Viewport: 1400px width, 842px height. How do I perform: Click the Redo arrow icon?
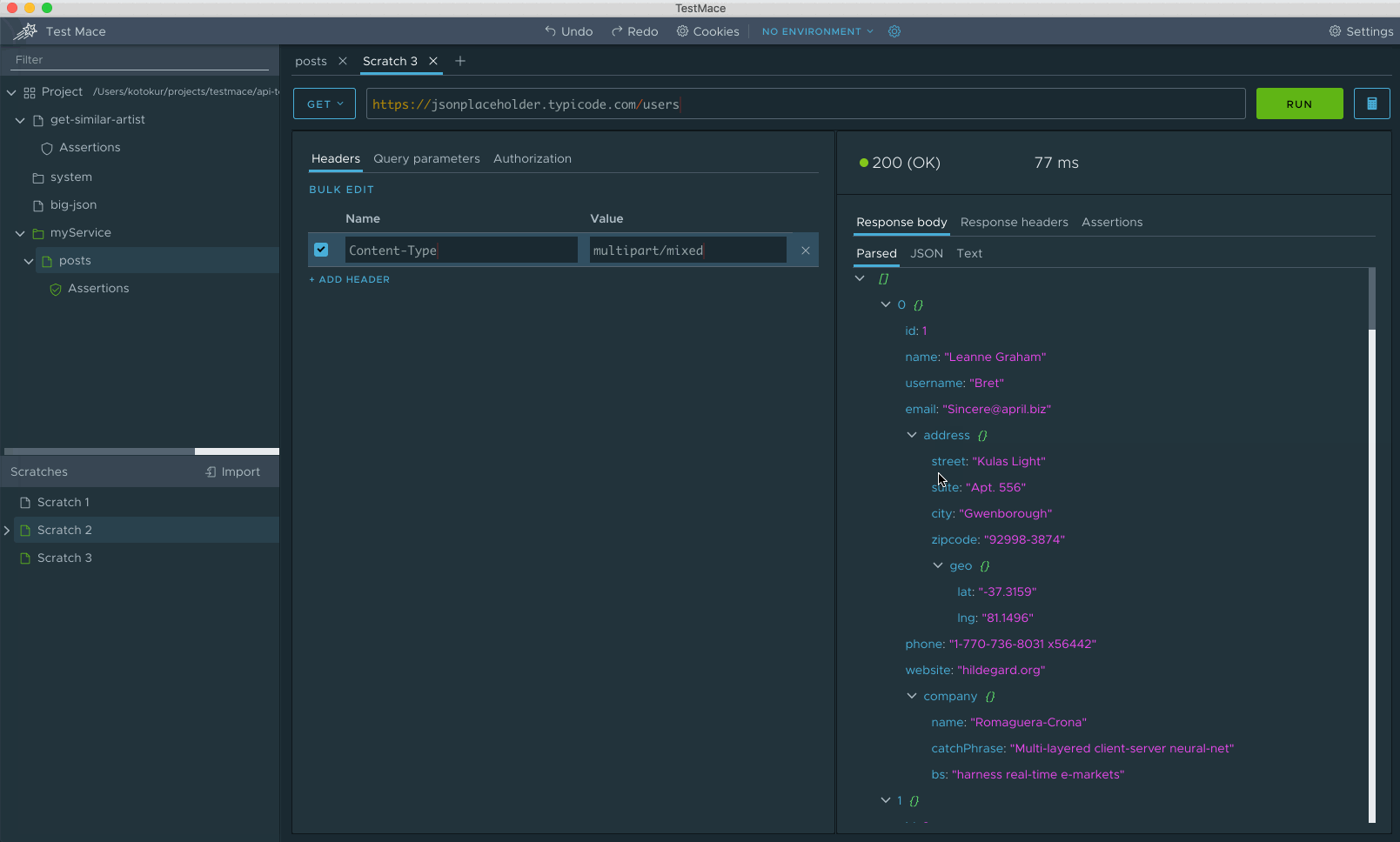pos(617,31)
